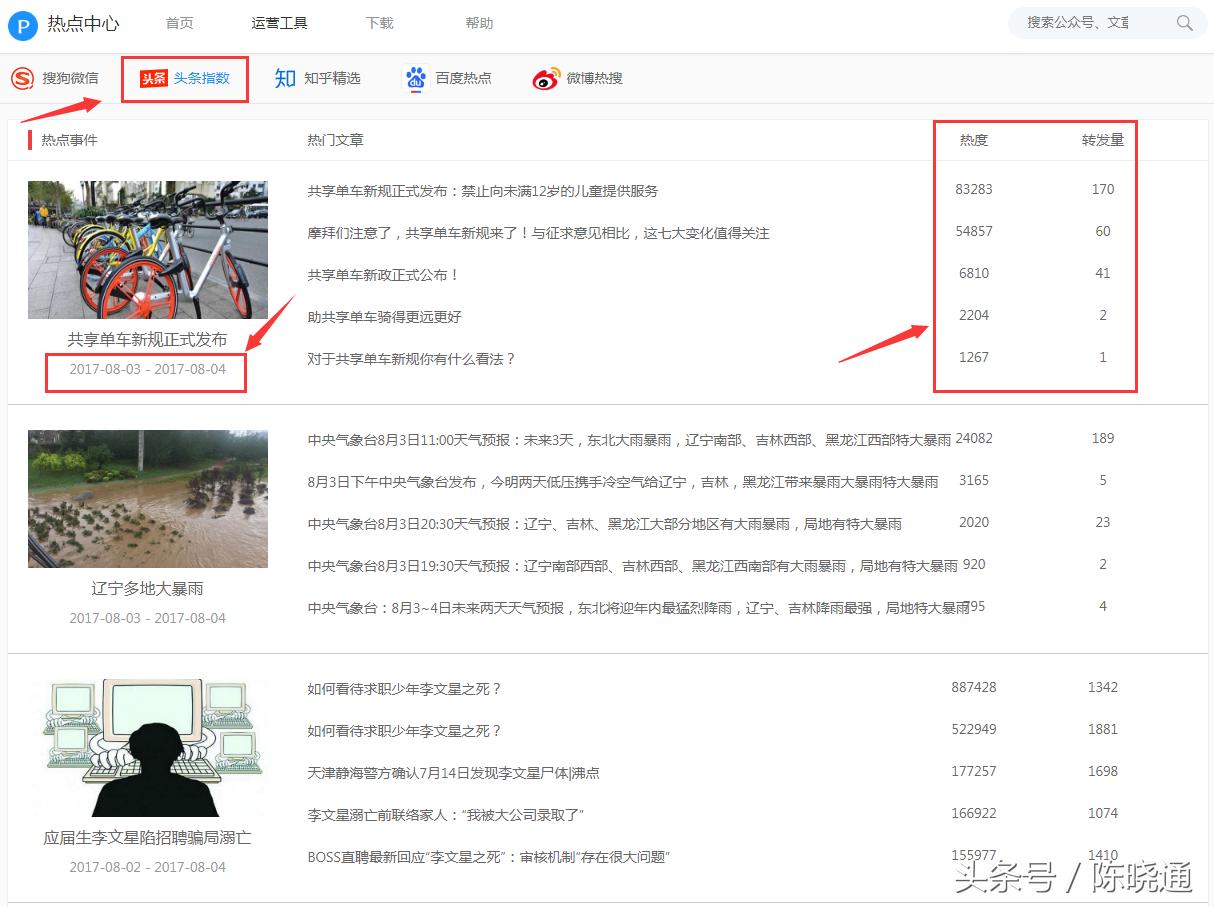Open the 帮助 menu item
Viewport: 1214px width, 907px height.
coord(479,23)
